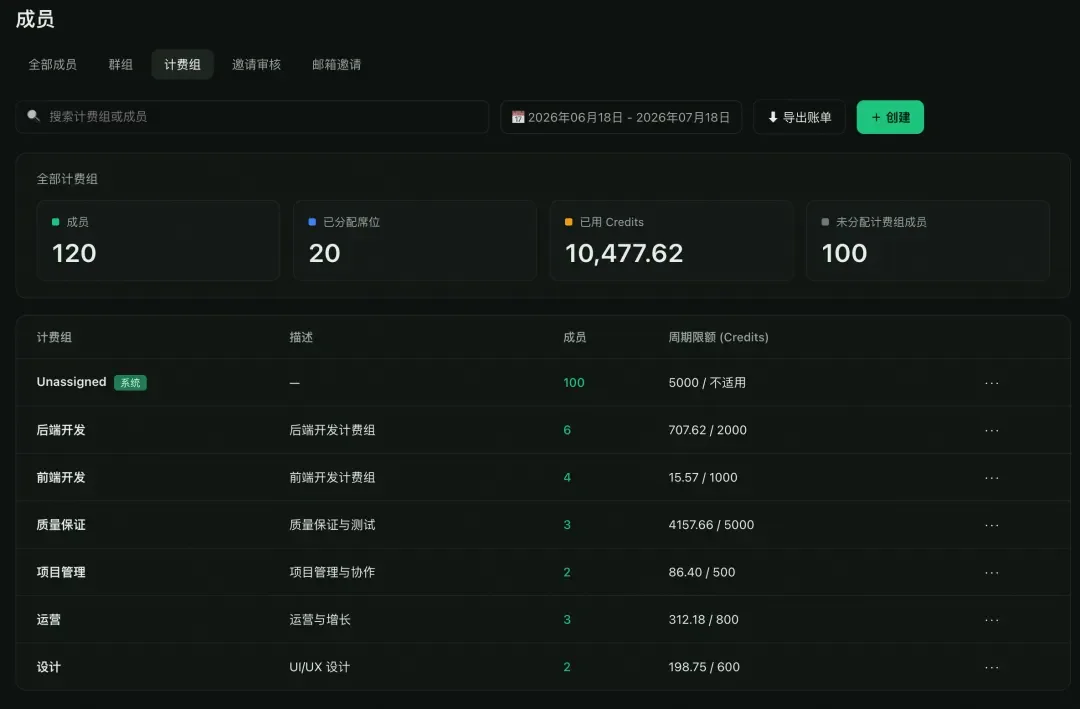Click the member count 3 for 运营
The height and width of the screenshot is (709, 1080).
[567, 619]
